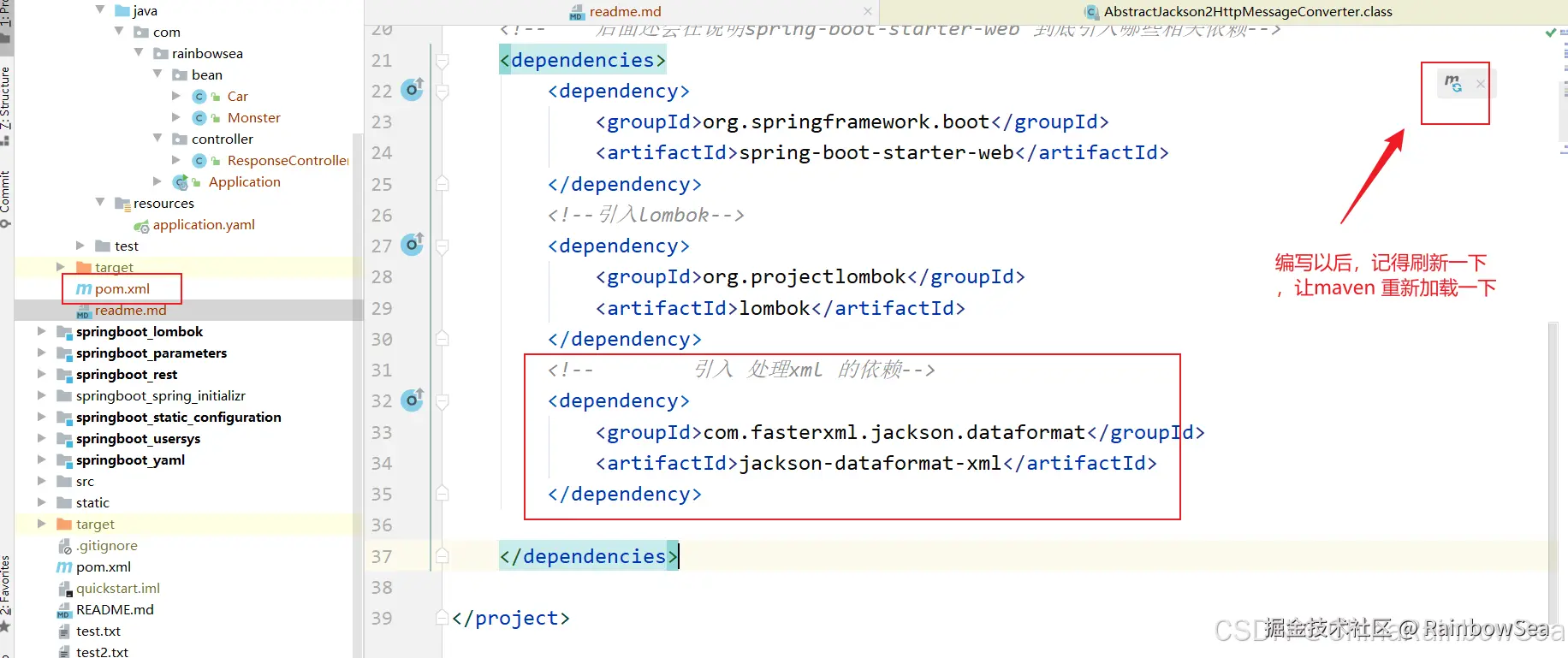
Task: Collapse the resources folder
Action: pyautogui.click(x=100, y=202)
